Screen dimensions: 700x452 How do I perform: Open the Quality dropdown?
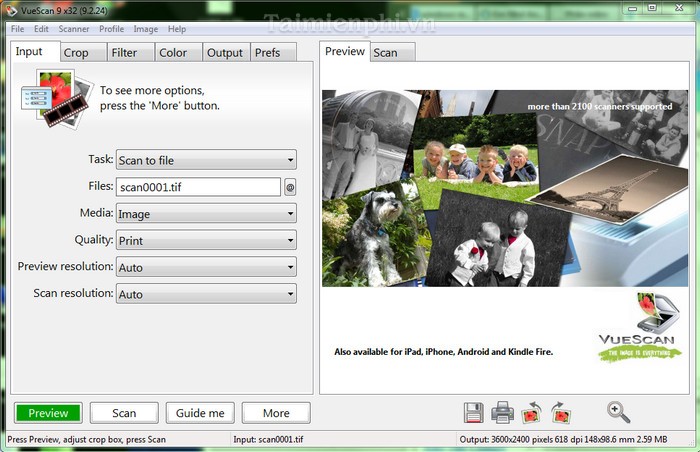[x=206, y=241]
